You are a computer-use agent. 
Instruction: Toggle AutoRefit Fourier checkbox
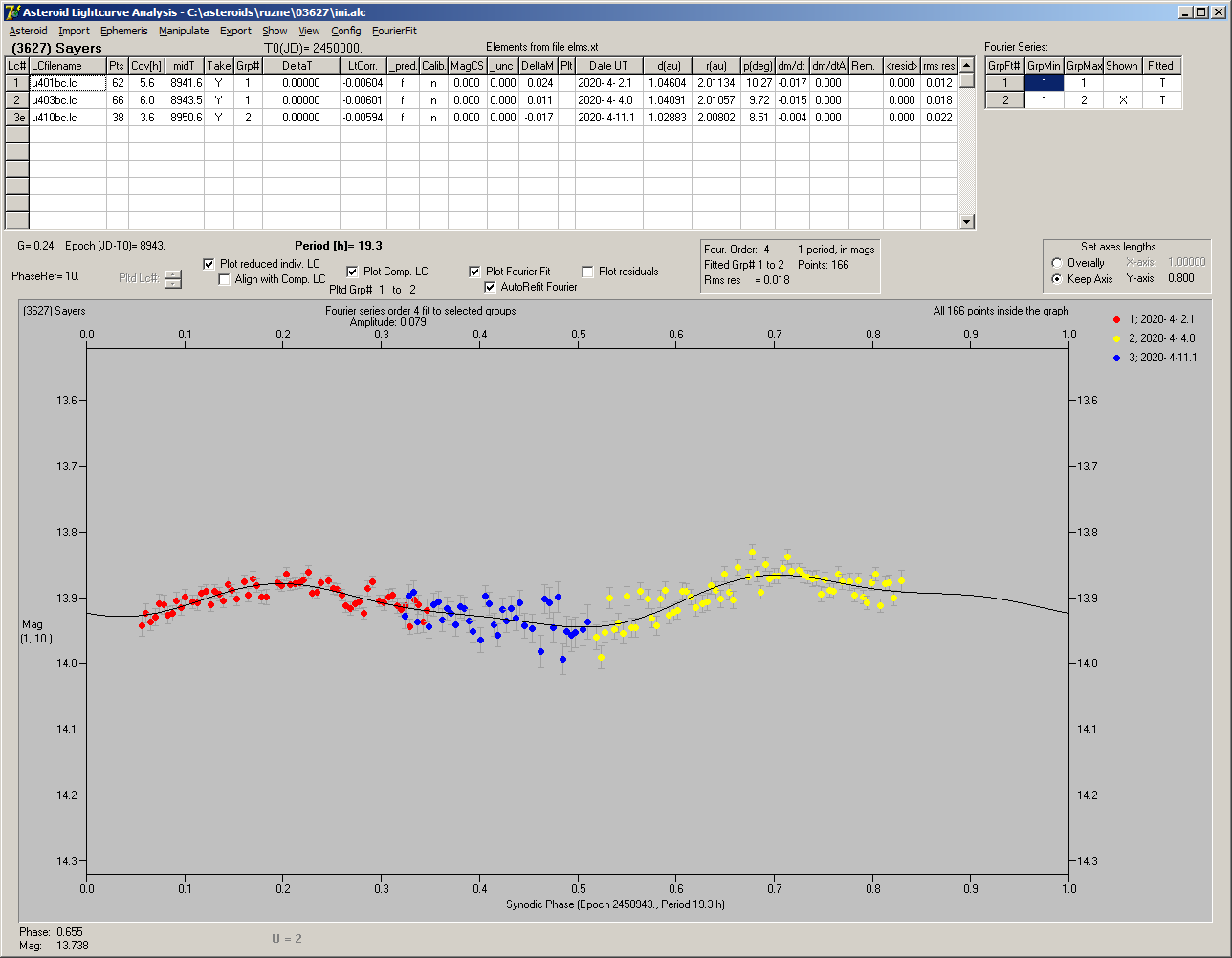(491, 287)
